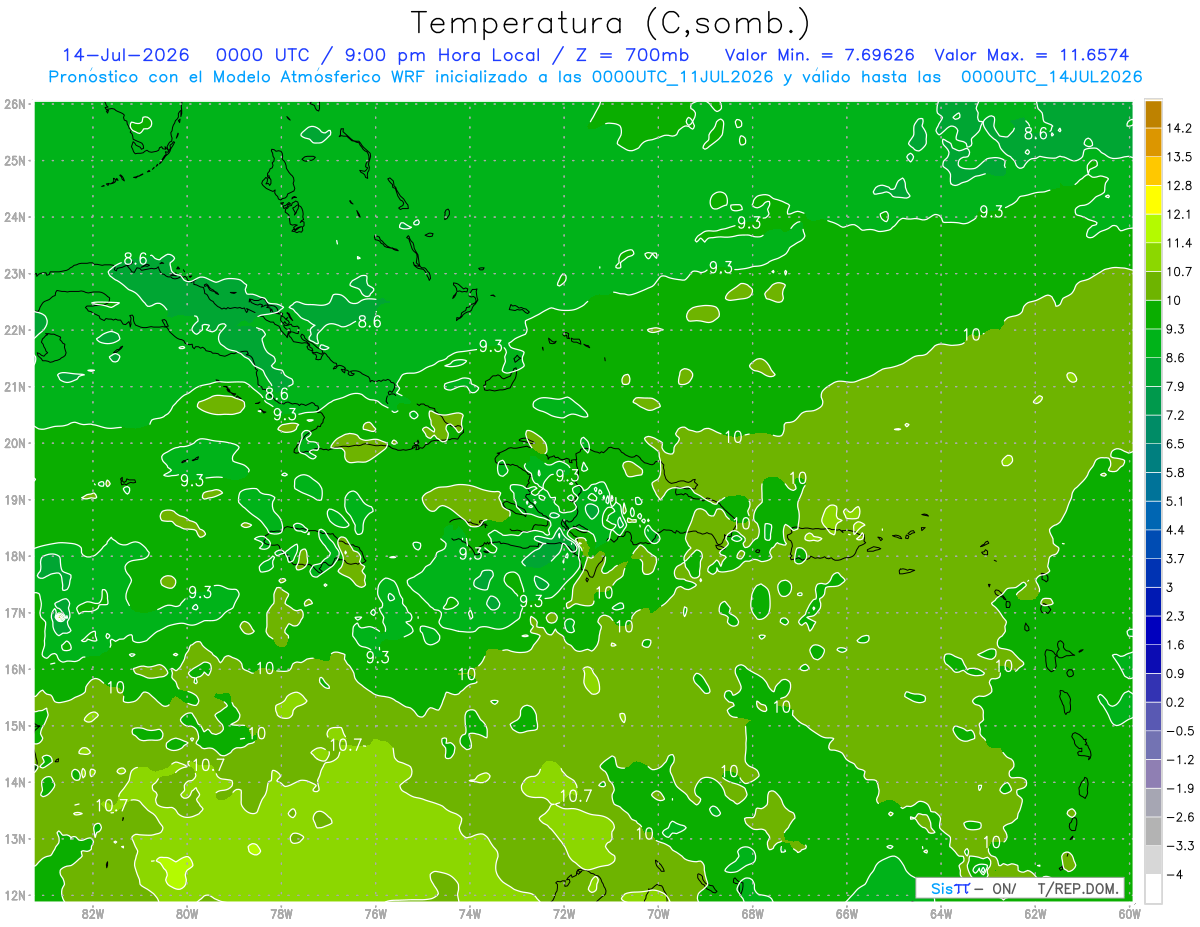The width and height of the screenshot is (1200, 927).
Task: Pick the dark blue swatch between 1.6 and 0.9
Action: tap(1153, 659)
